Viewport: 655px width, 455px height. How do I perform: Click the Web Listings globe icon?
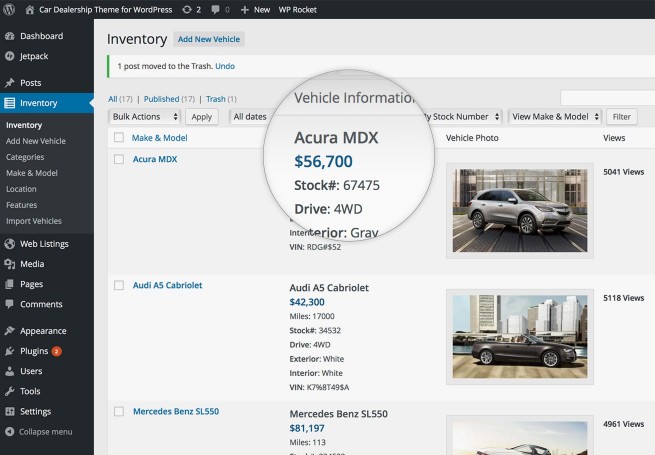point(10,244)
